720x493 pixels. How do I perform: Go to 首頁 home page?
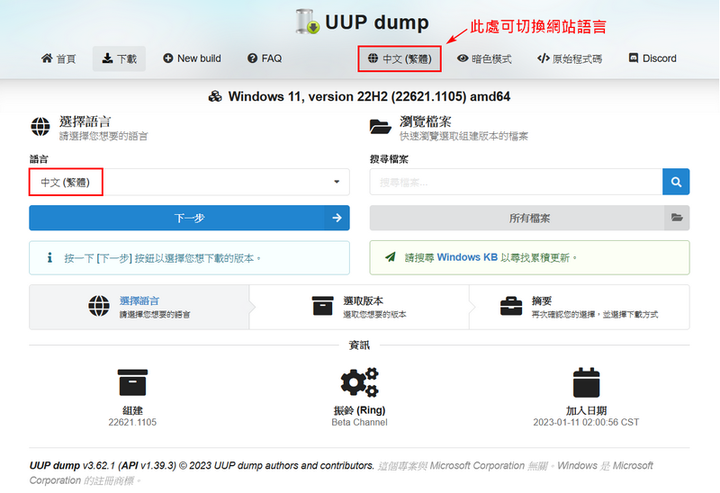[x=58, y=59]
